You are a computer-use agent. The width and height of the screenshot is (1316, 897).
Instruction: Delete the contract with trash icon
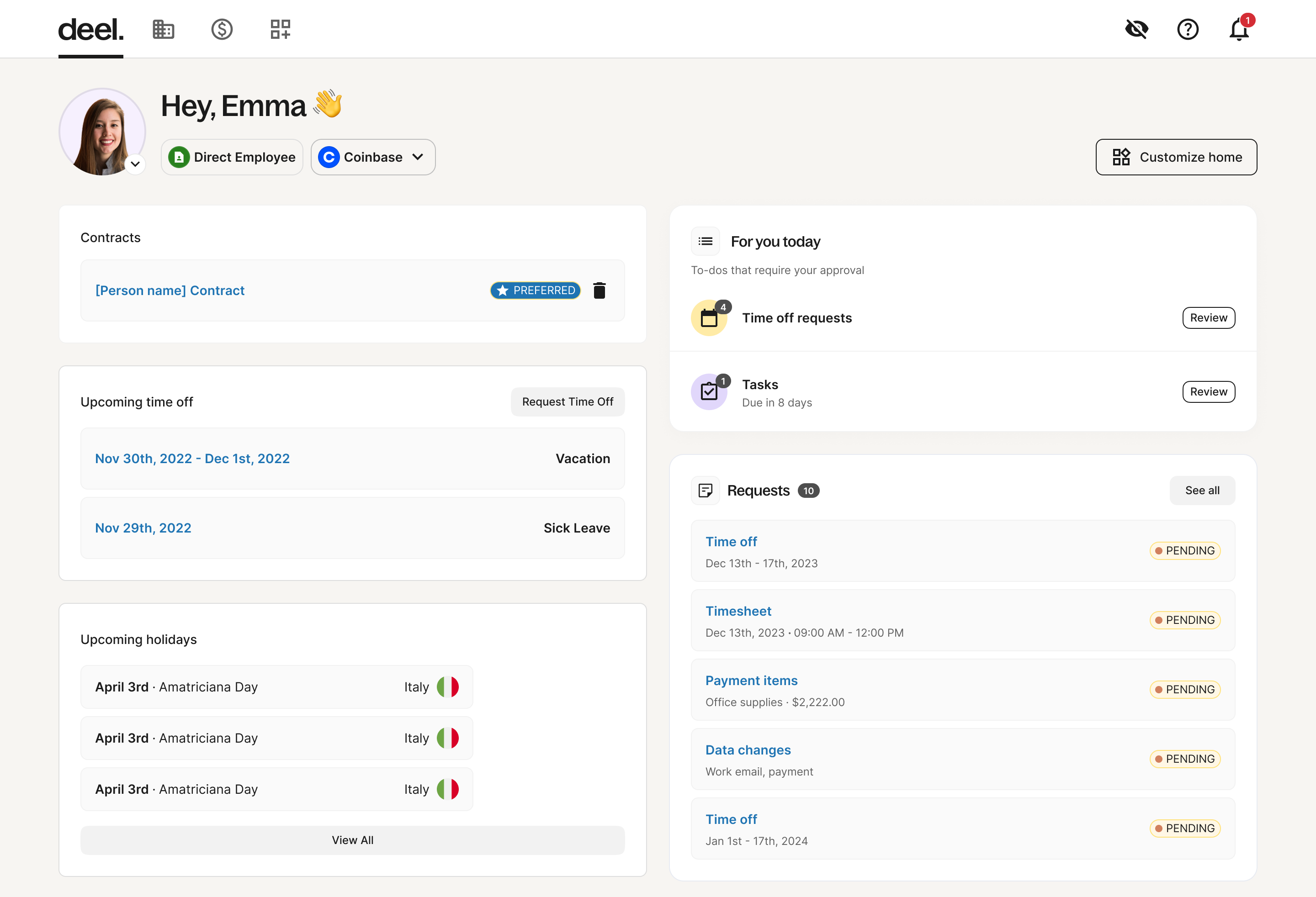pyautogui.click(x=599, y=290)
